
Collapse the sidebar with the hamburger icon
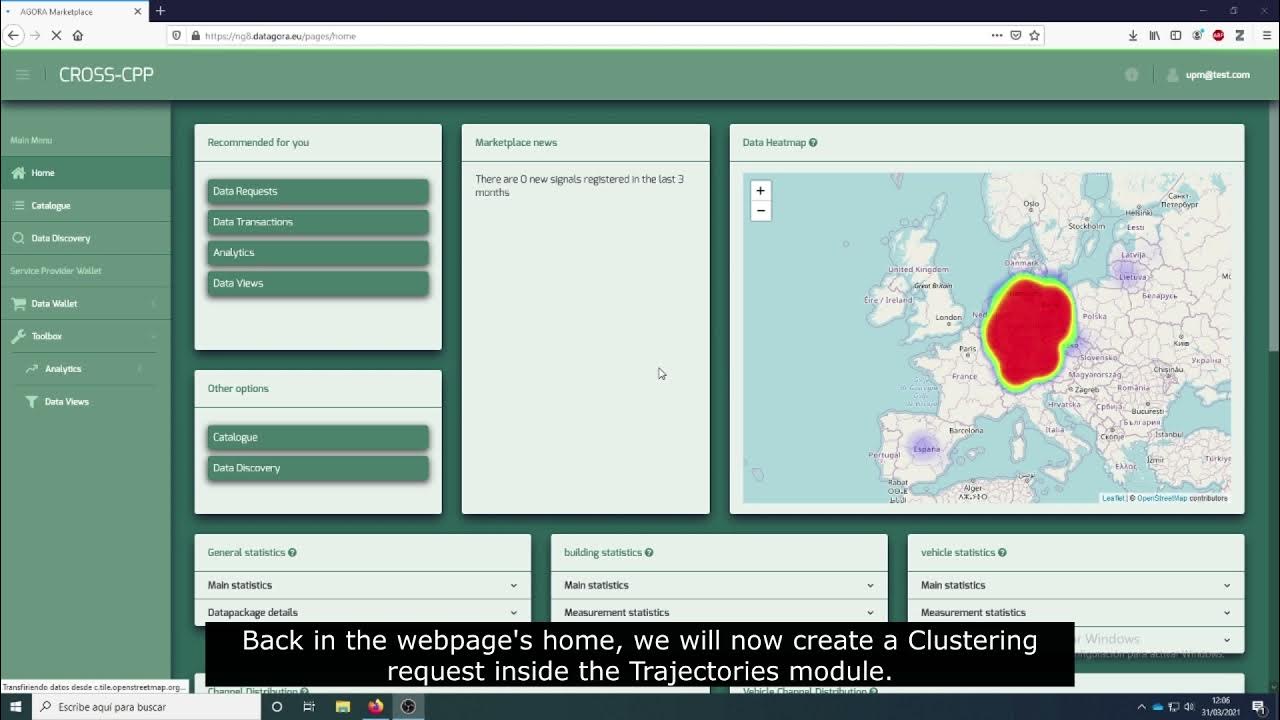point(22,74)
